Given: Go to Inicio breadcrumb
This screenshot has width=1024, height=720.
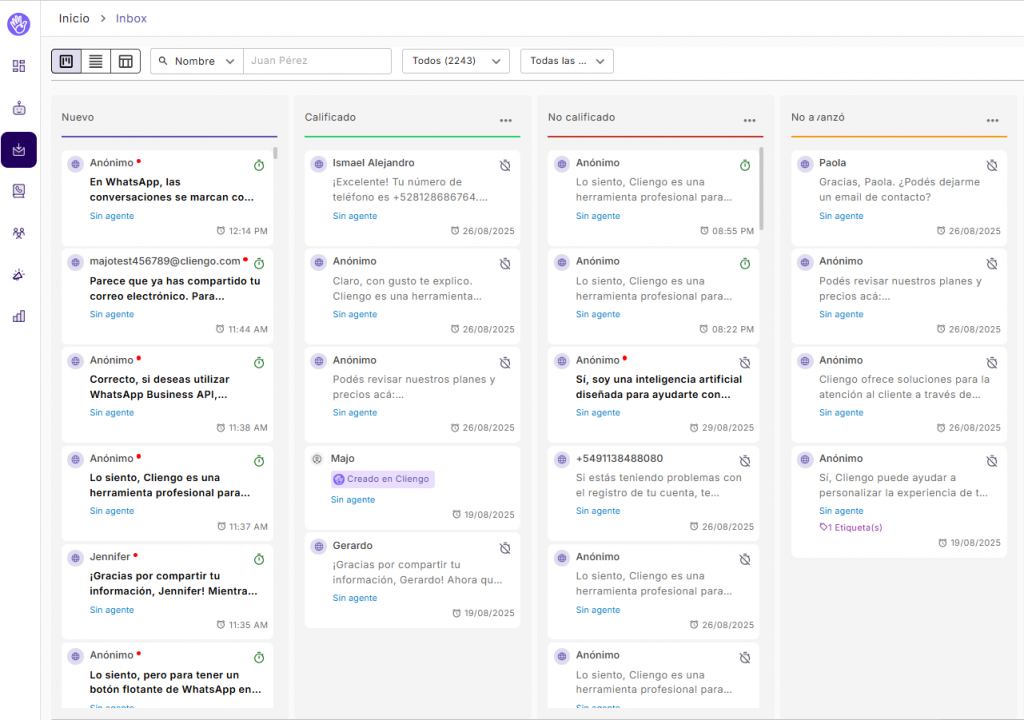Looking at the screenshot, I should pyautogui.click(x=74, y=18).
